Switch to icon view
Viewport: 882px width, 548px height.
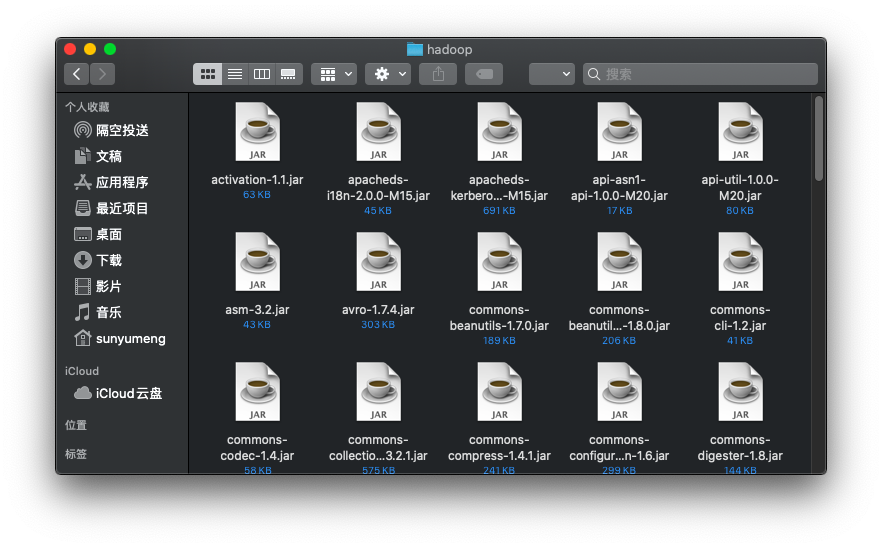coord(208,74)
